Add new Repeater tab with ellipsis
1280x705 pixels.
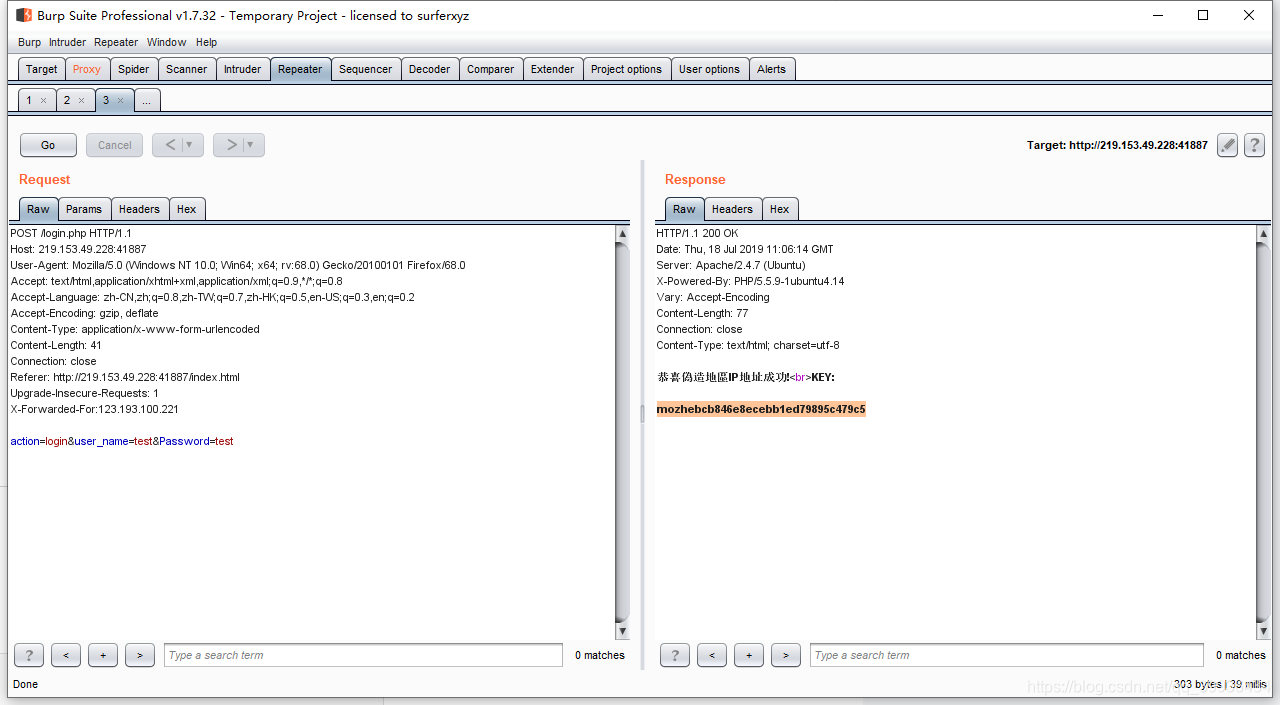click(x=146, y=100)
